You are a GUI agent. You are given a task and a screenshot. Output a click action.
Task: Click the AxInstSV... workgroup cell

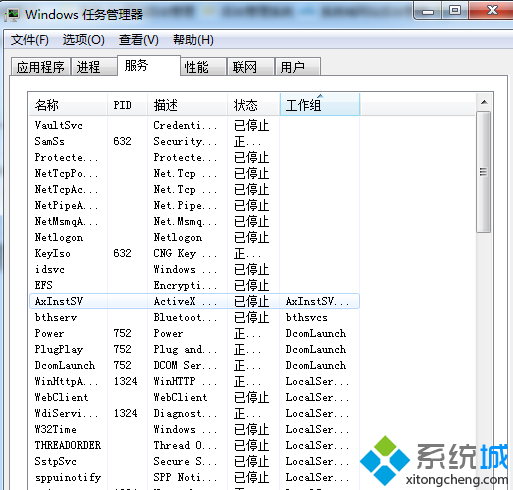click(x=317, y=301)
